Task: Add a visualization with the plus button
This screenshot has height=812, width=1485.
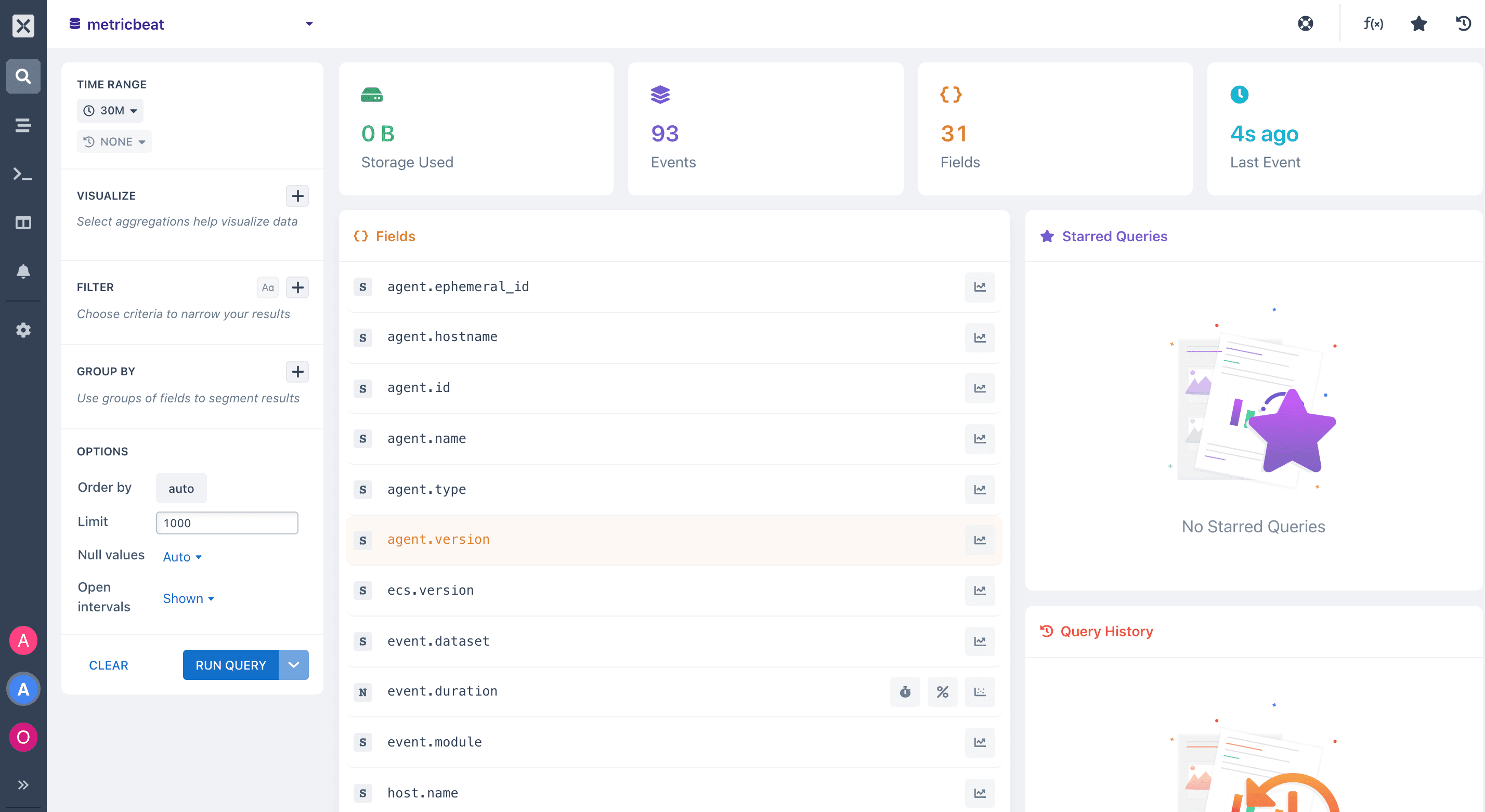Action: tap(297, 196)
